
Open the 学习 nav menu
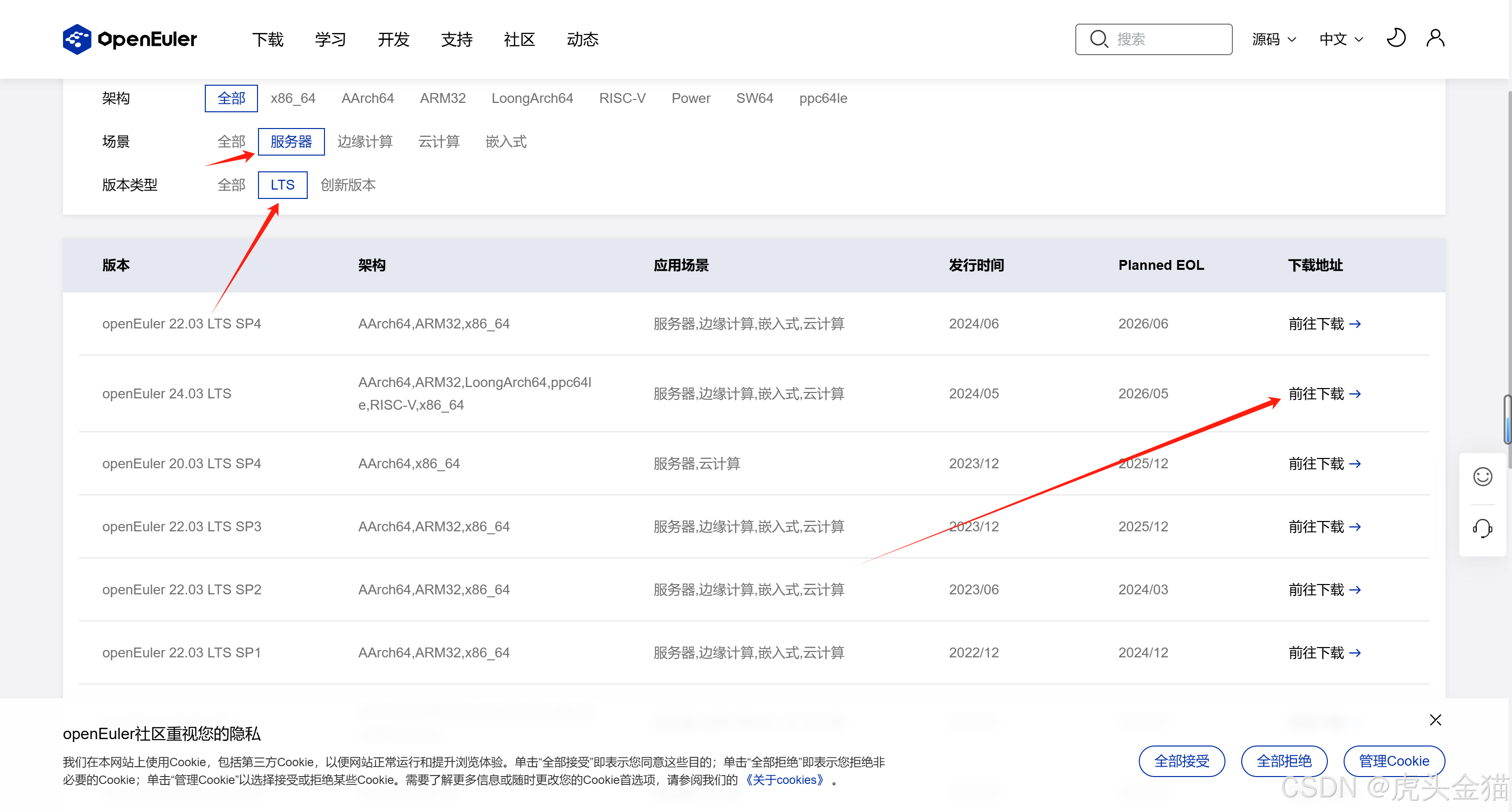tap(330, 39)
